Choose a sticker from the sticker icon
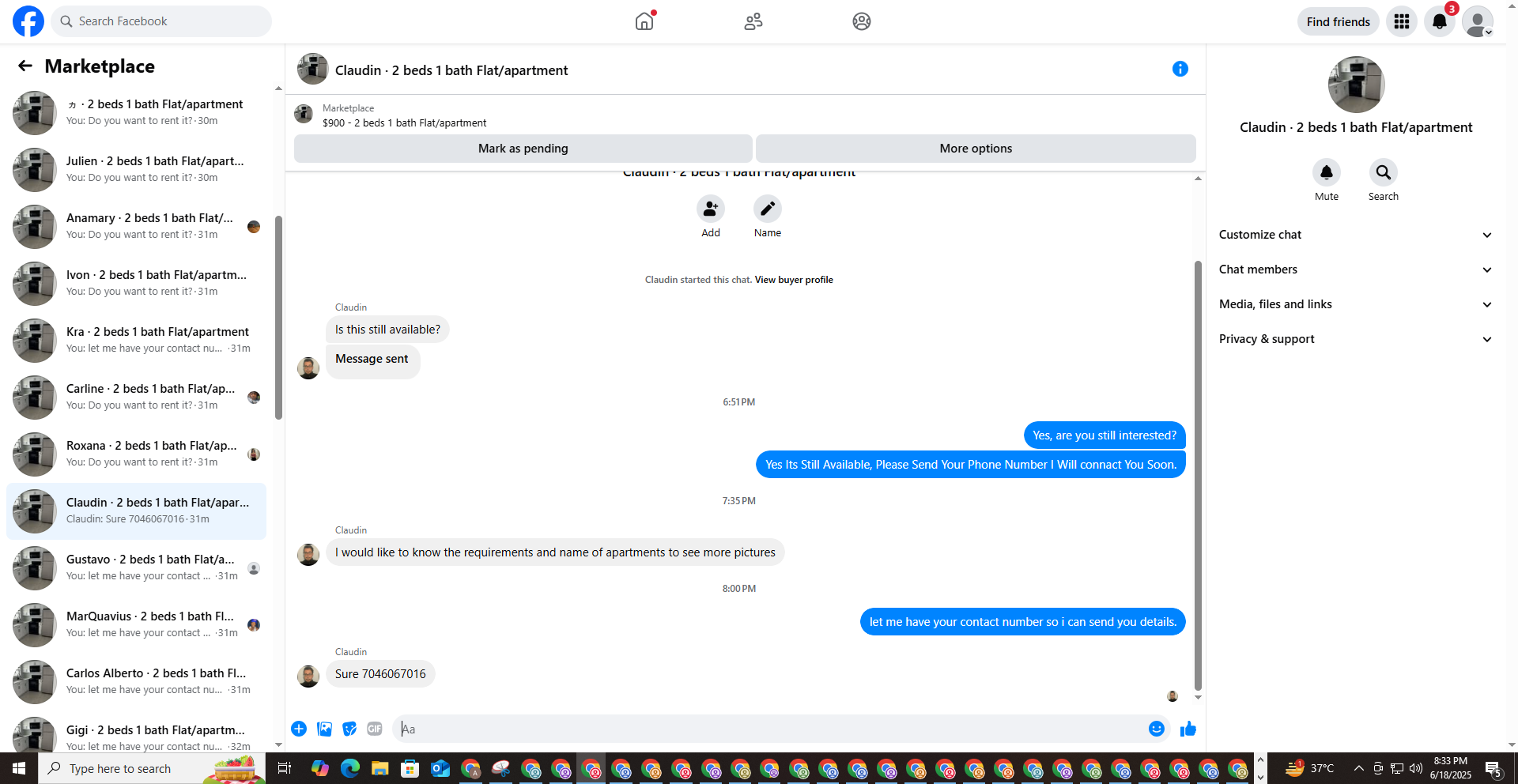1518x784 pixels. pyautogui.click(x=349, y=729)
